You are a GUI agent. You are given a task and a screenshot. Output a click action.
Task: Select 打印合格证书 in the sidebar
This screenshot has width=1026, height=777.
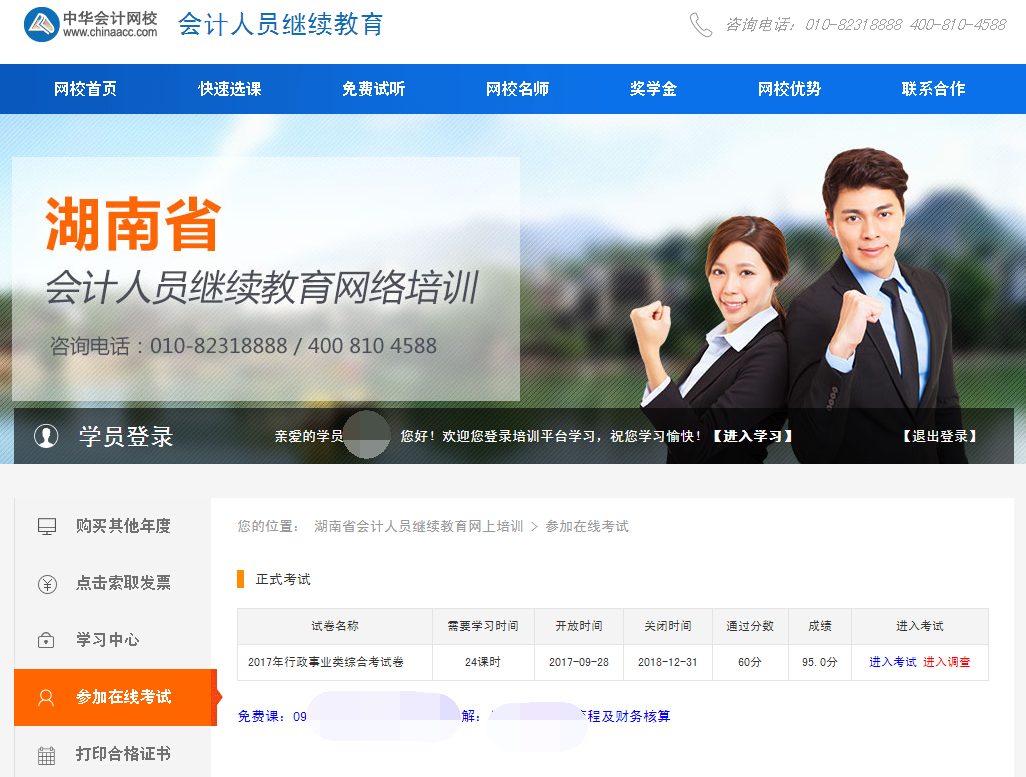[123, 754]
